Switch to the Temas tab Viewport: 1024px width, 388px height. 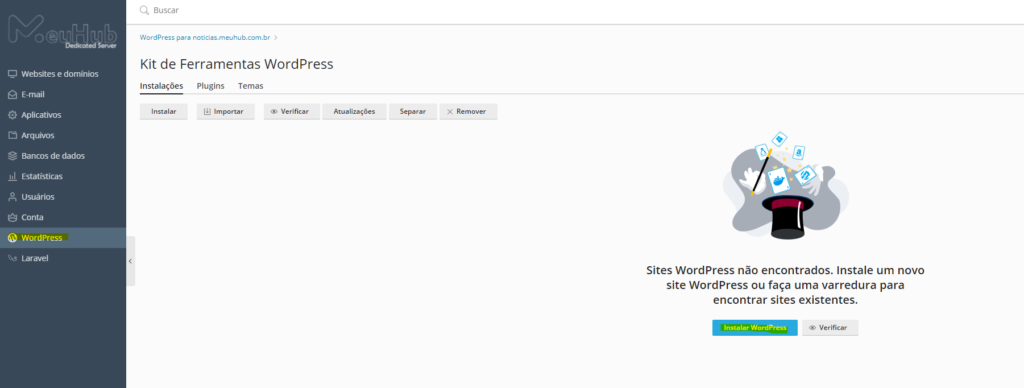tap(251, 86)
